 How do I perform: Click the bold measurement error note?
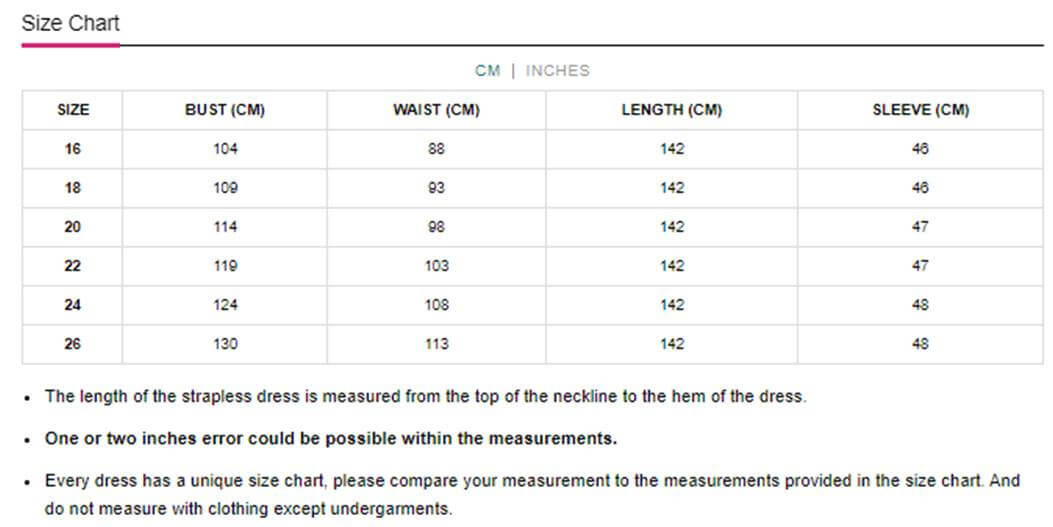331,439
